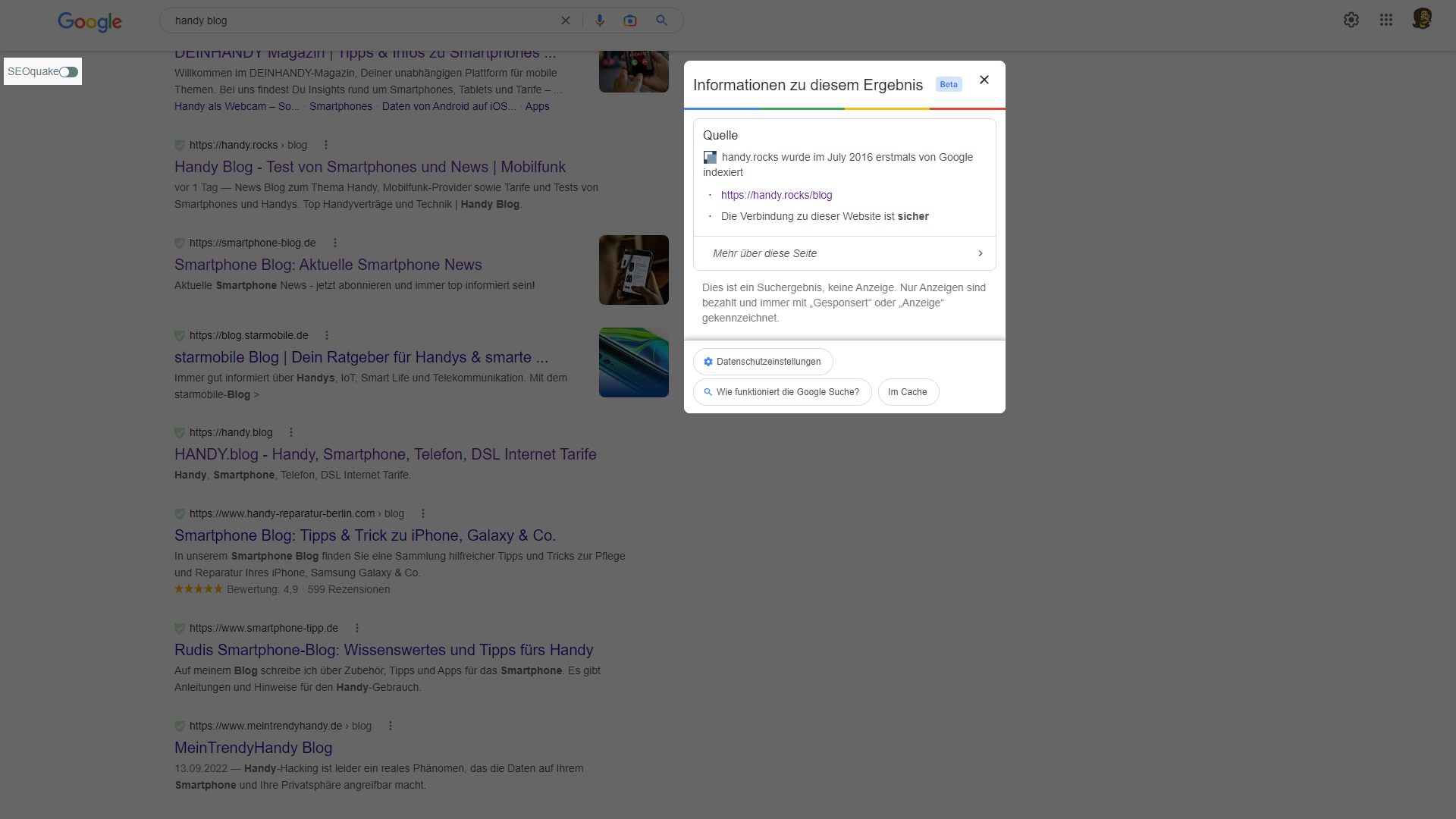Click the starmobile result thumbnail
The width and height of the screenshot is (1456, 819).
(x=634, y=362)
